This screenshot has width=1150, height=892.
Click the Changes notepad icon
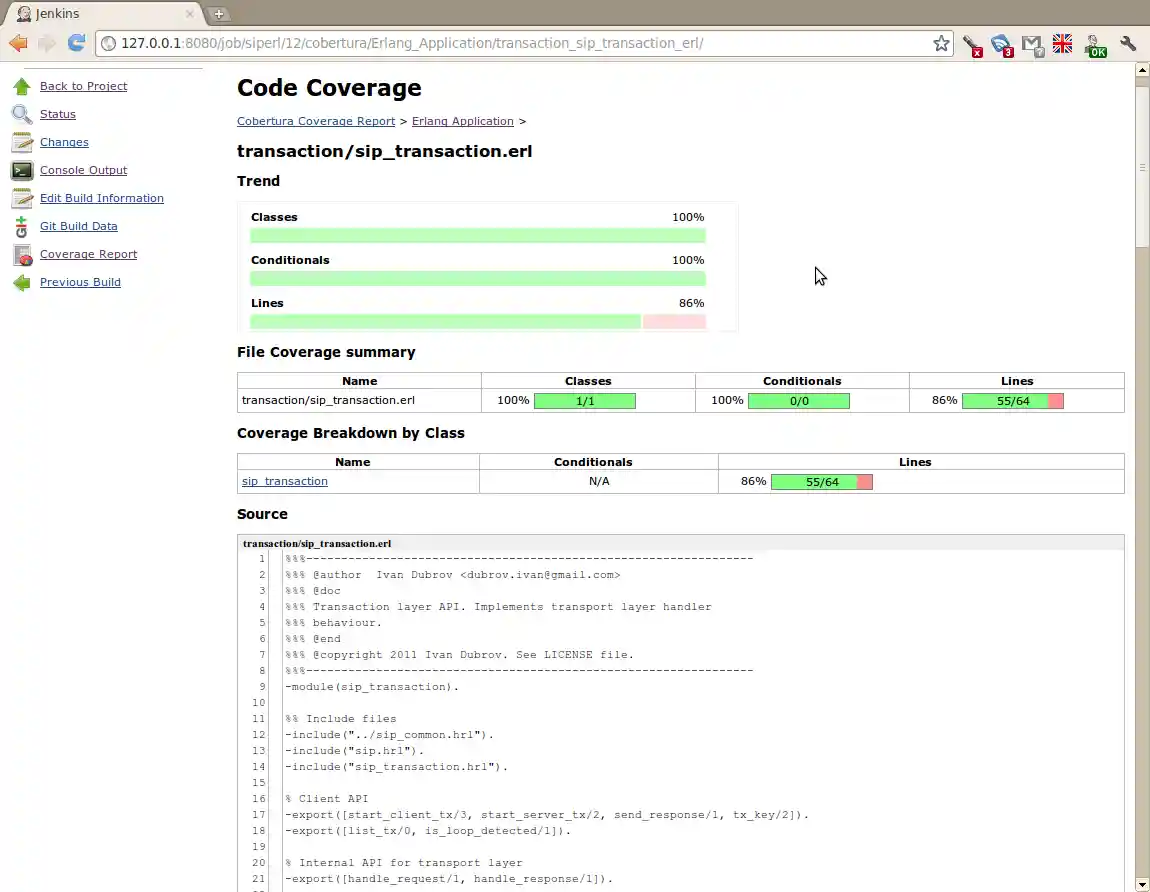pos(22,142)
